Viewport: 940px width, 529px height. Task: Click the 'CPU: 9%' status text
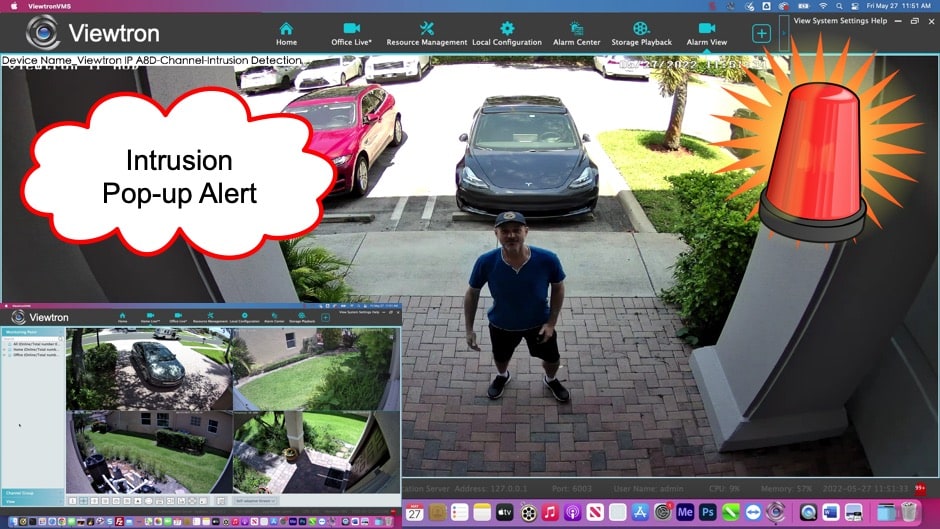[724, 489]
